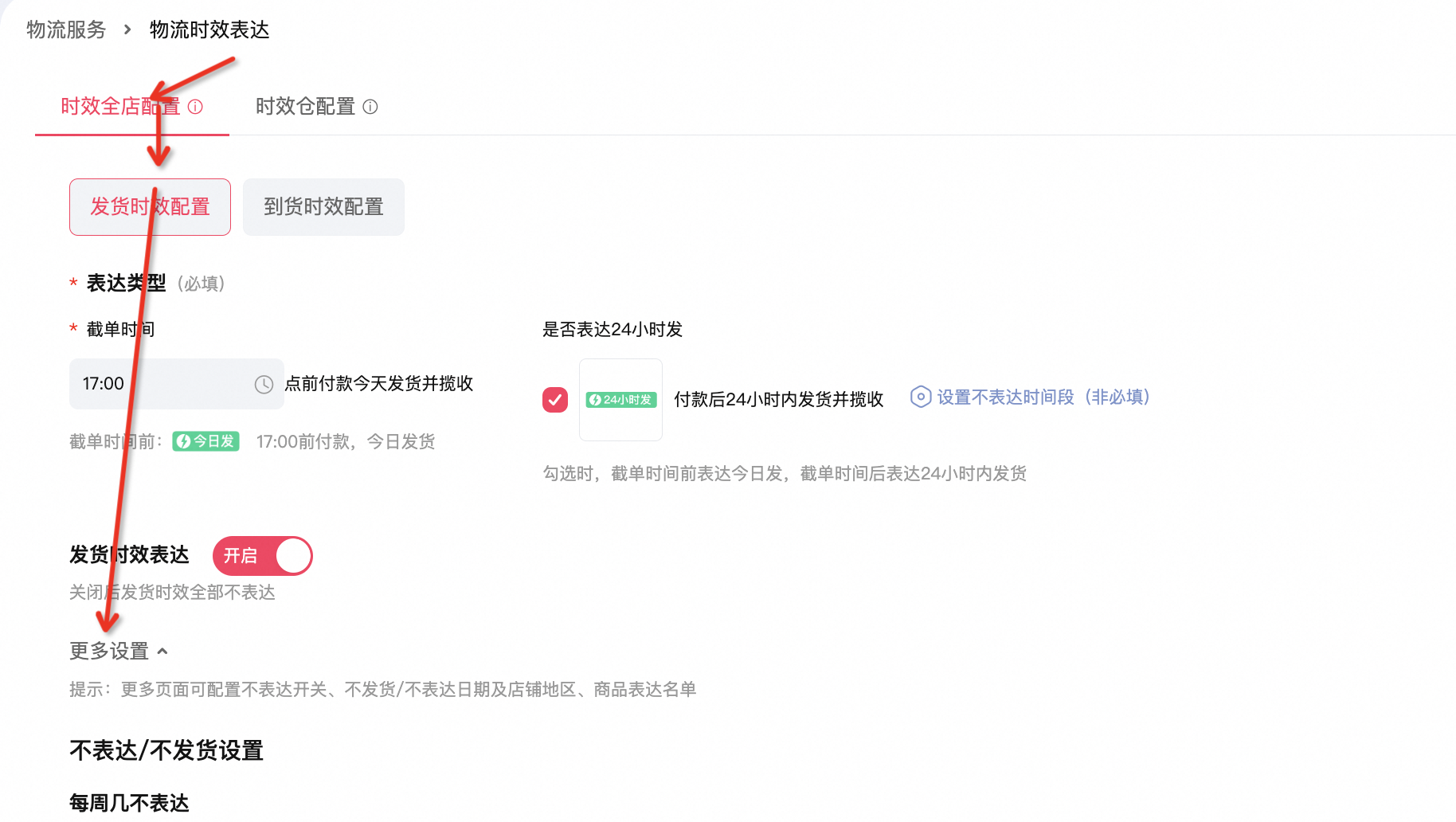Uncheck the 24小时发 checkbox
The image size is (1456, 822).
tap(555, 399)
